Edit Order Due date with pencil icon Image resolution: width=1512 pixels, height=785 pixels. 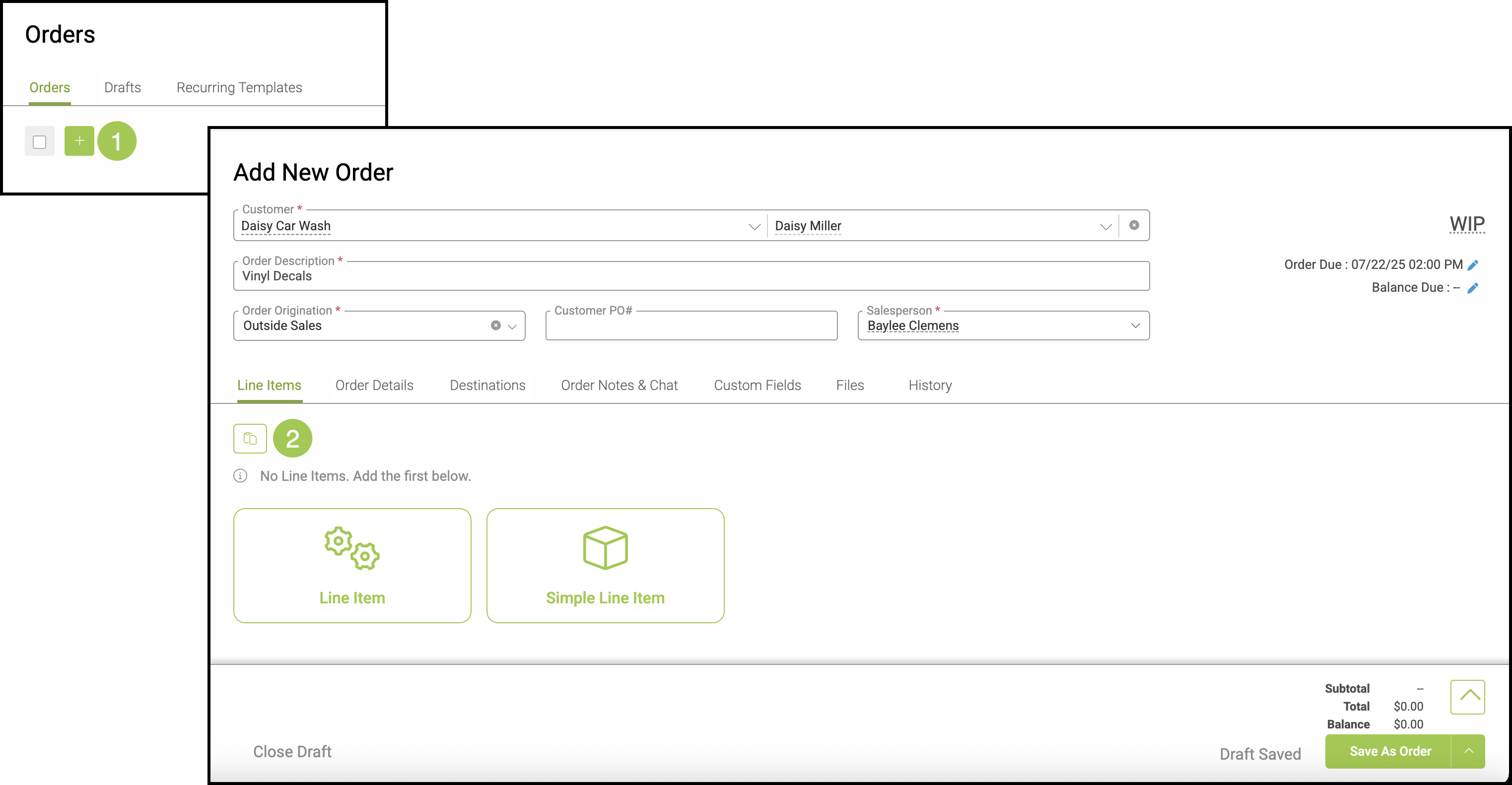(1473, 265)
